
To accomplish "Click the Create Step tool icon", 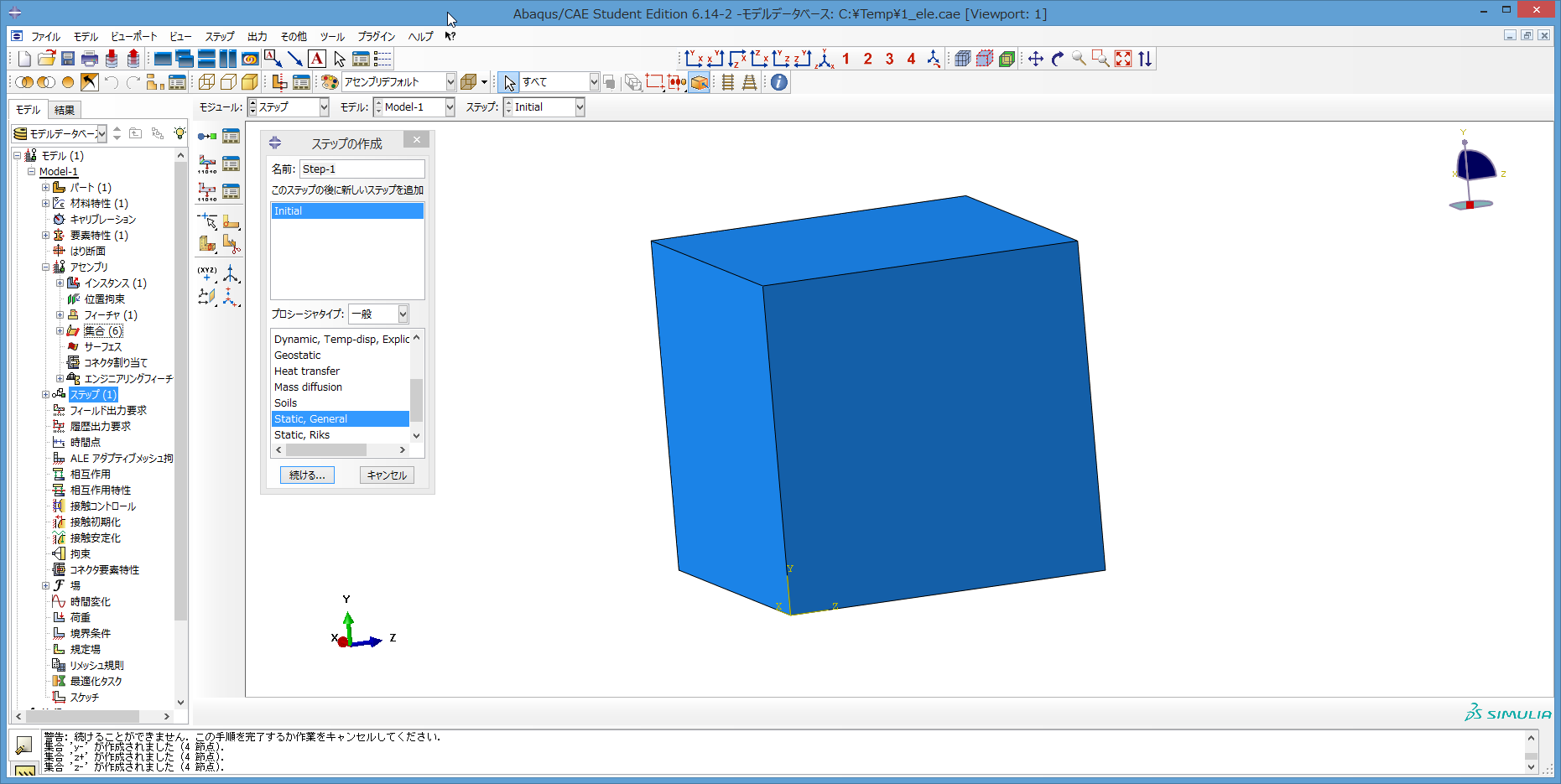I will [x=207, y=136].
